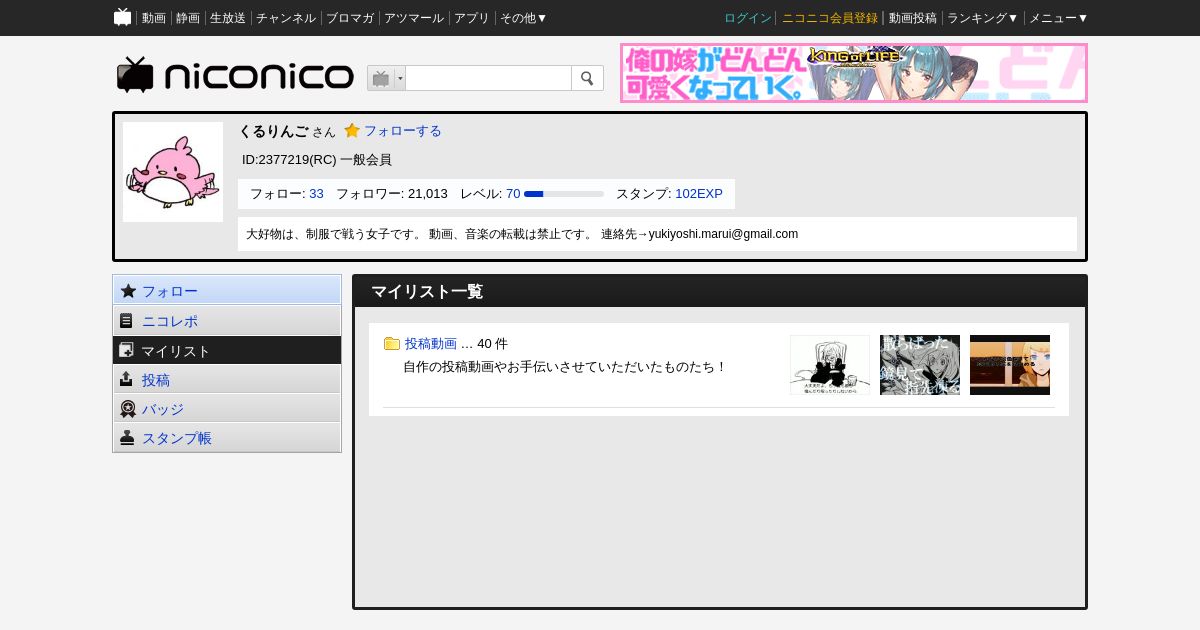Click the follow count 33 link

pyautogui.click(x=316, y=194)
